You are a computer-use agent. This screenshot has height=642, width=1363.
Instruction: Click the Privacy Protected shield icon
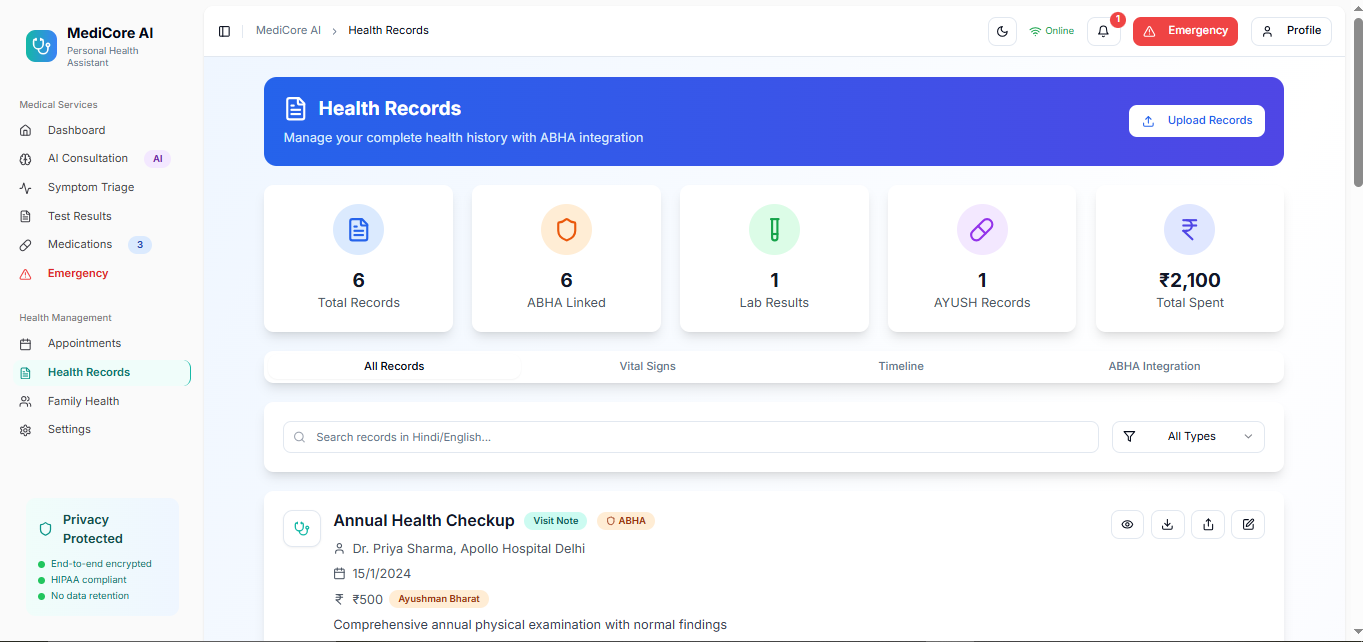(45, 529)
